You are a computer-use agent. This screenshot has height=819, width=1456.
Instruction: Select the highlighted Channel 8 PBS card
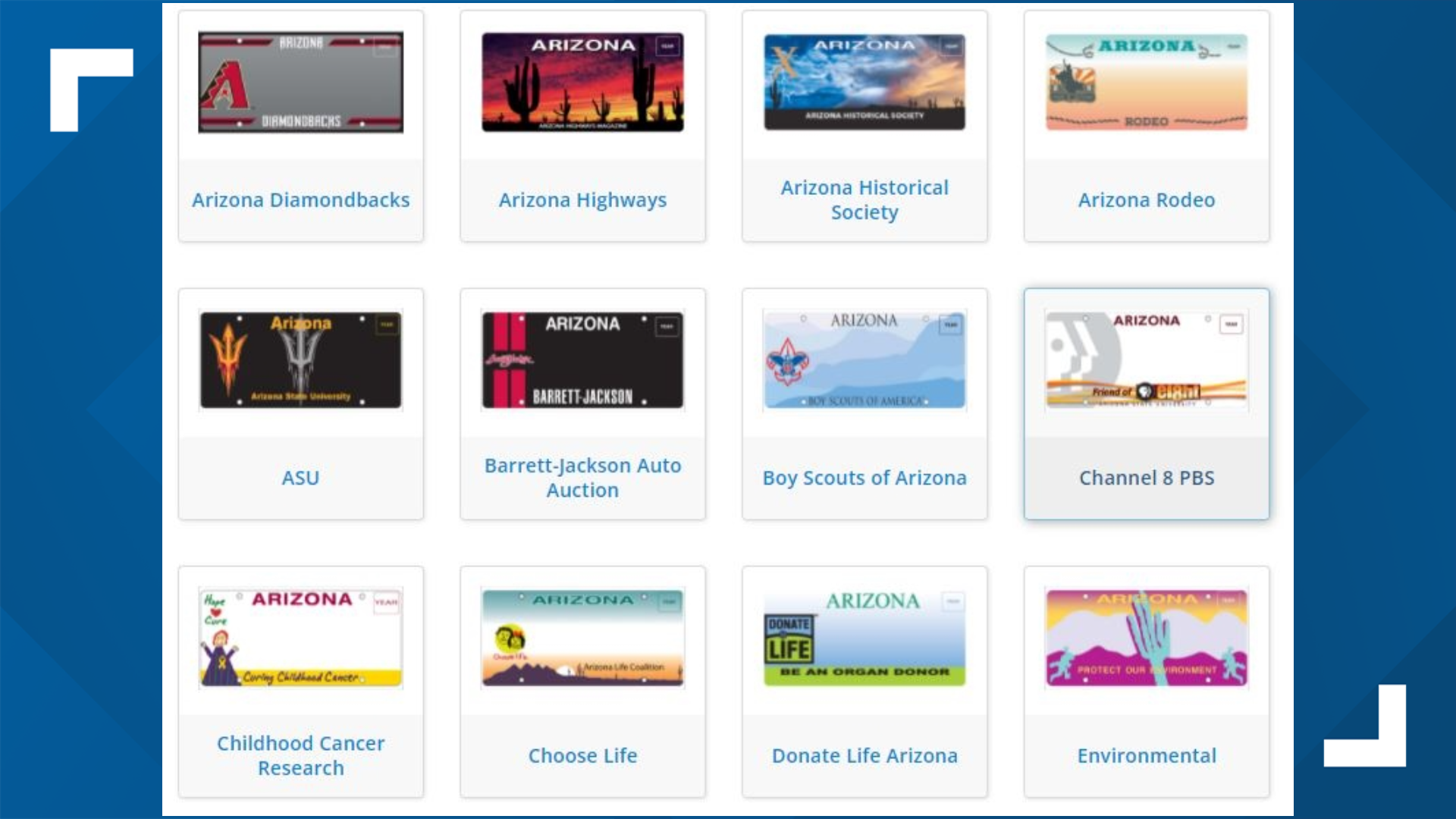tap(1146, 403)
